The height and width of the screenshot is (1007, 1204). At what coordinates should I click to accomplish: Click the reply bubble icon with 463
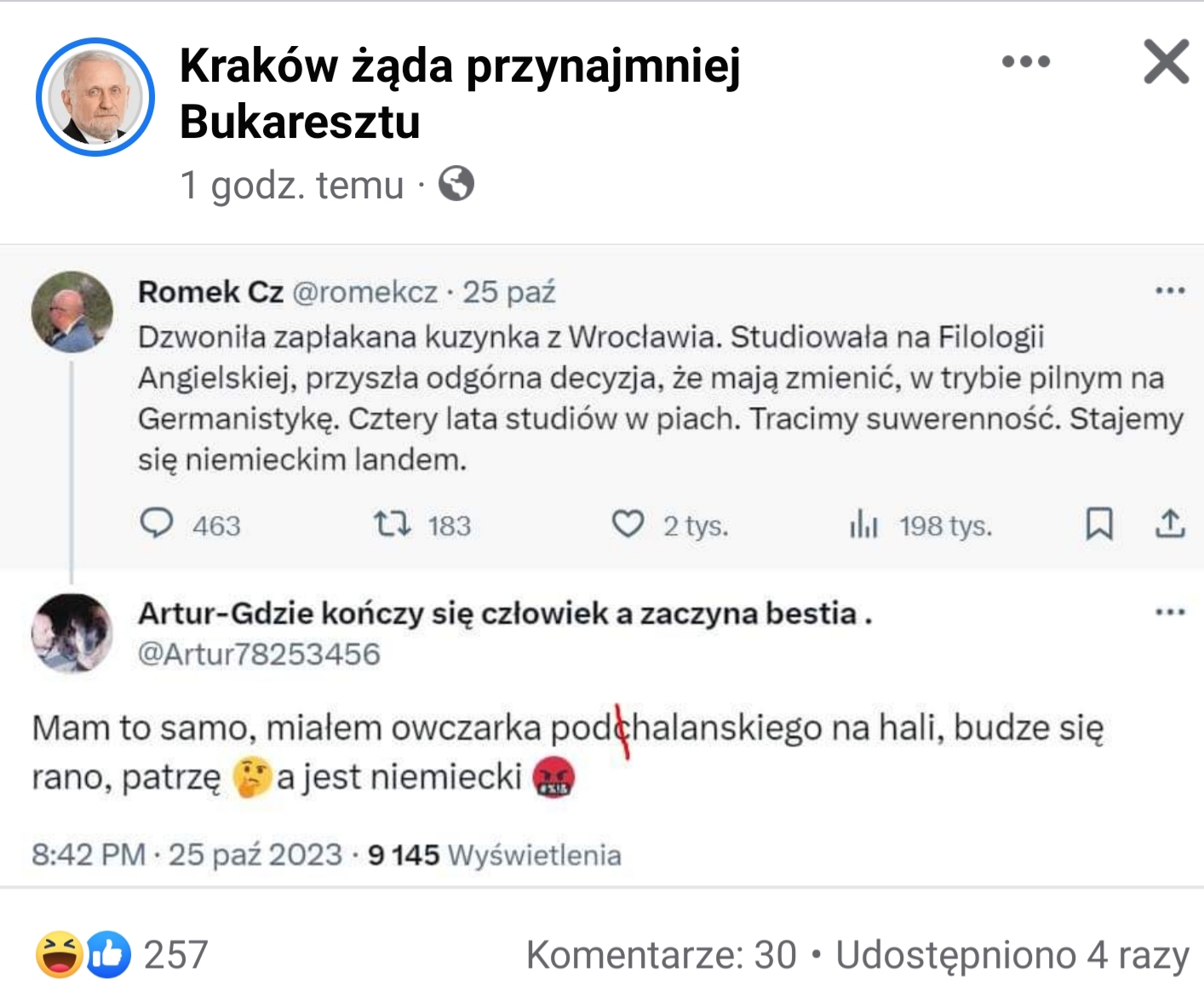[x=157, y=524]
